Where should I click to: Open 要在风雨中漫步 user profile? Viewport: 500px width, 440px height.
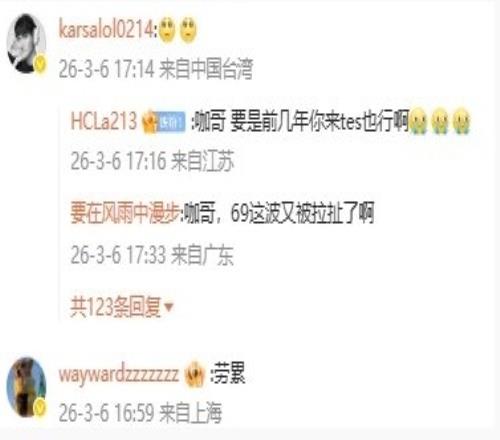tap(125, 213)
